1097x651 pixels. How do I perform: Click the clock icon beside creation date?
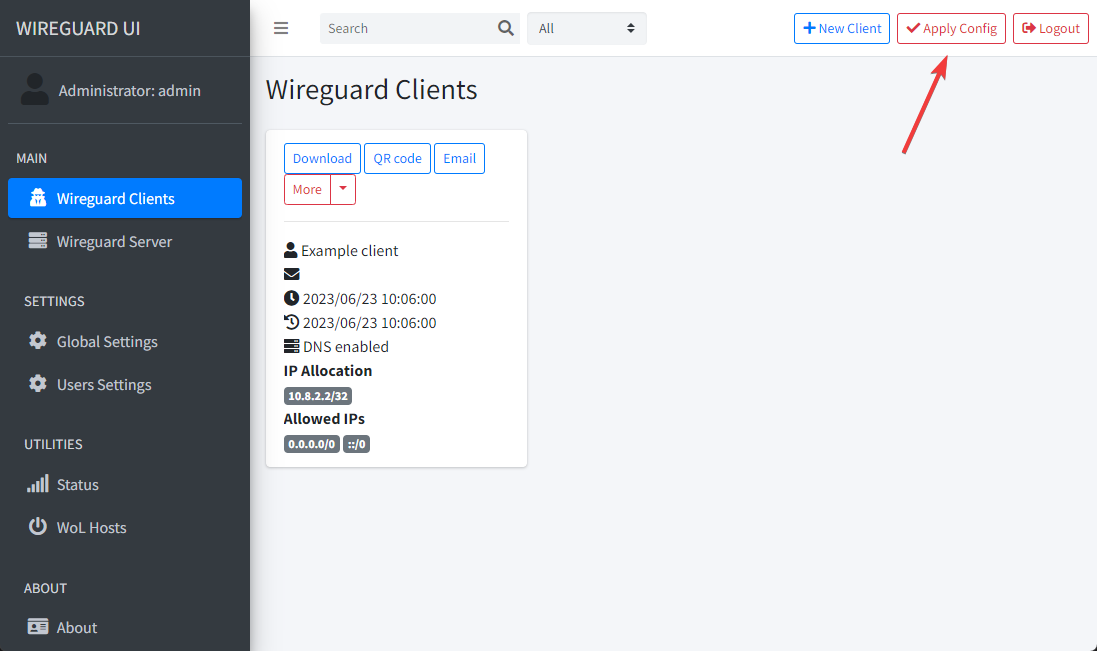point(291,298)
